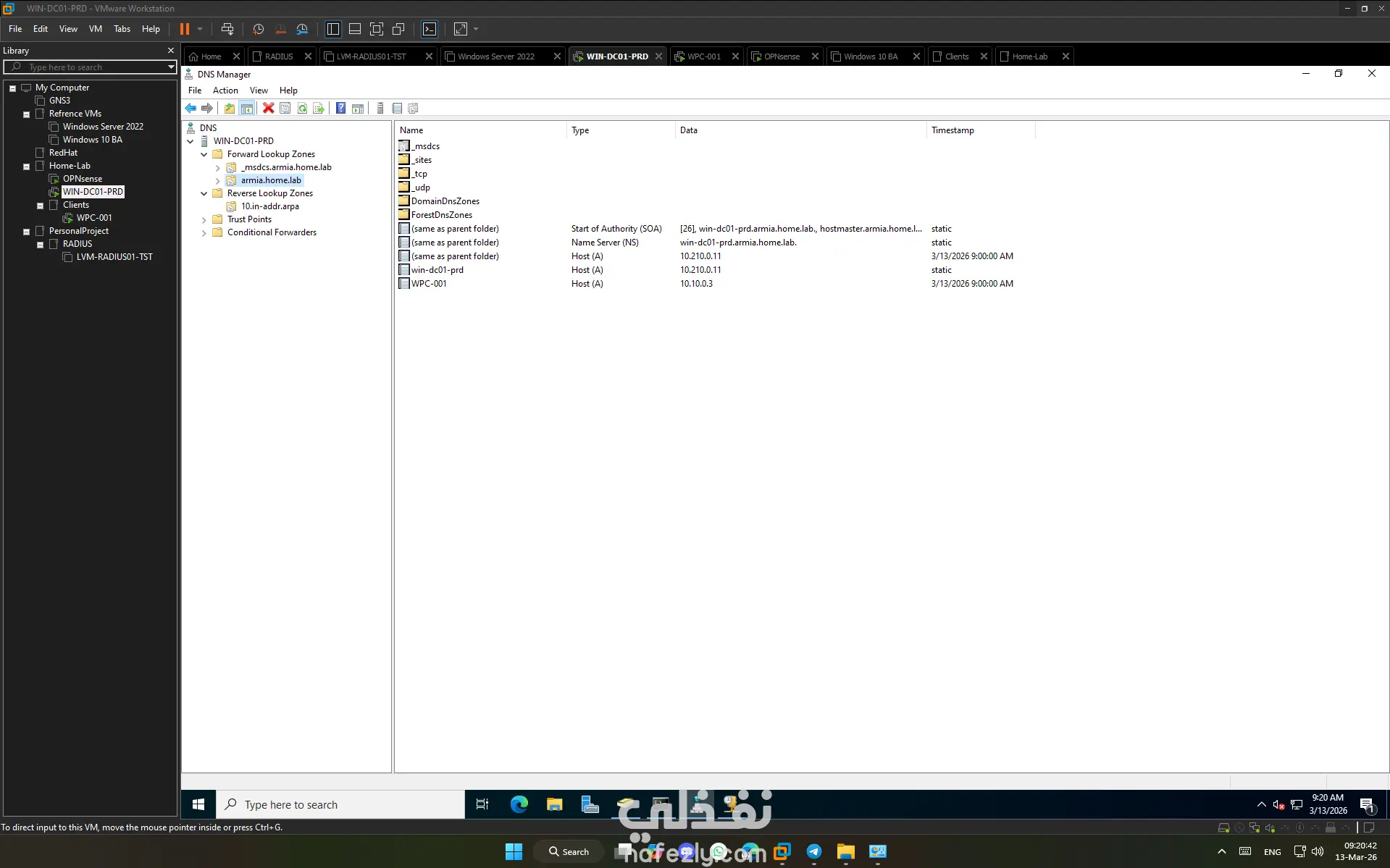Sort records by Type column header

620,130
